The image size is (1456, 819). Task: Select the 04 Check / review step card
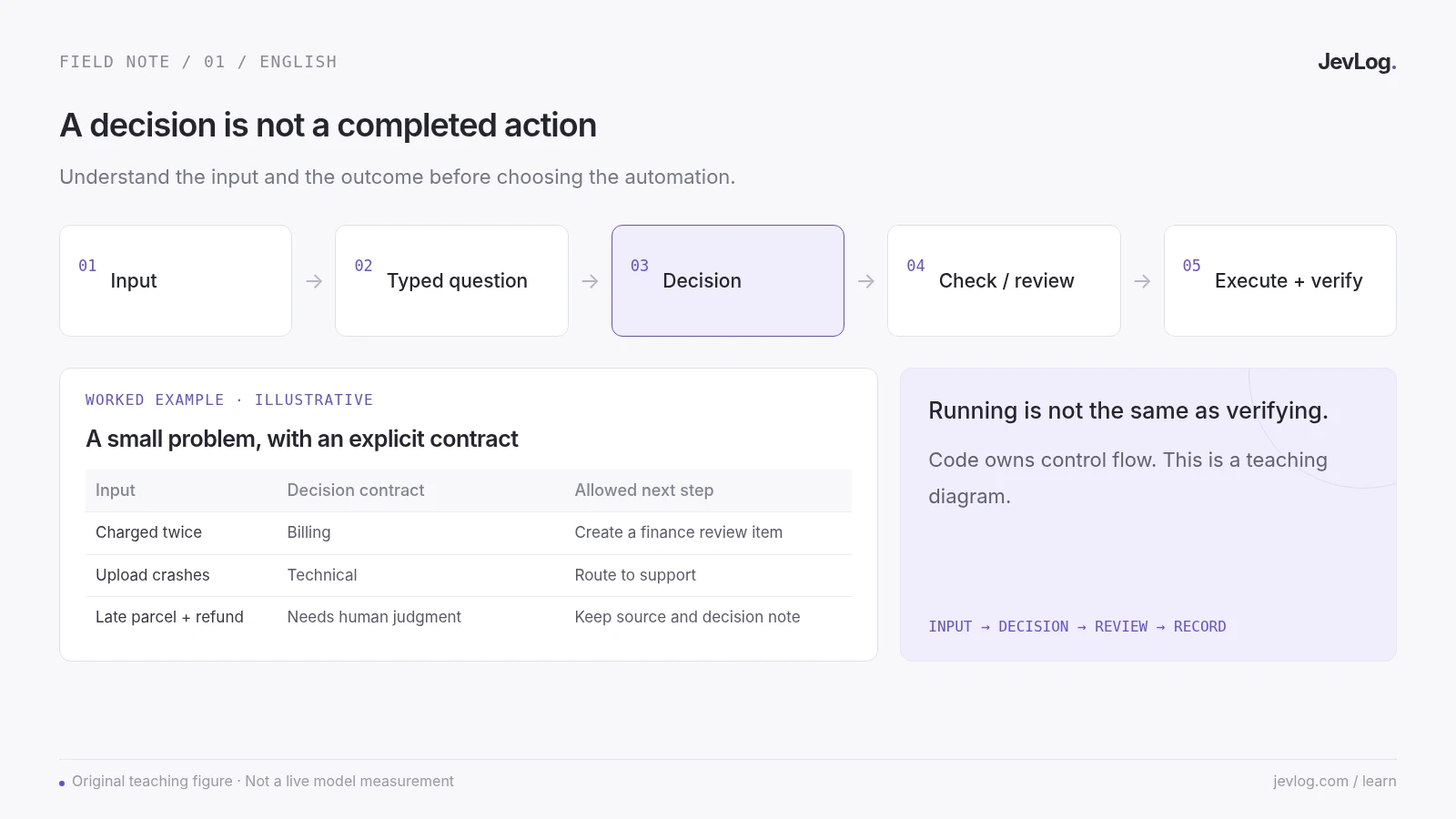(1004, 280)
